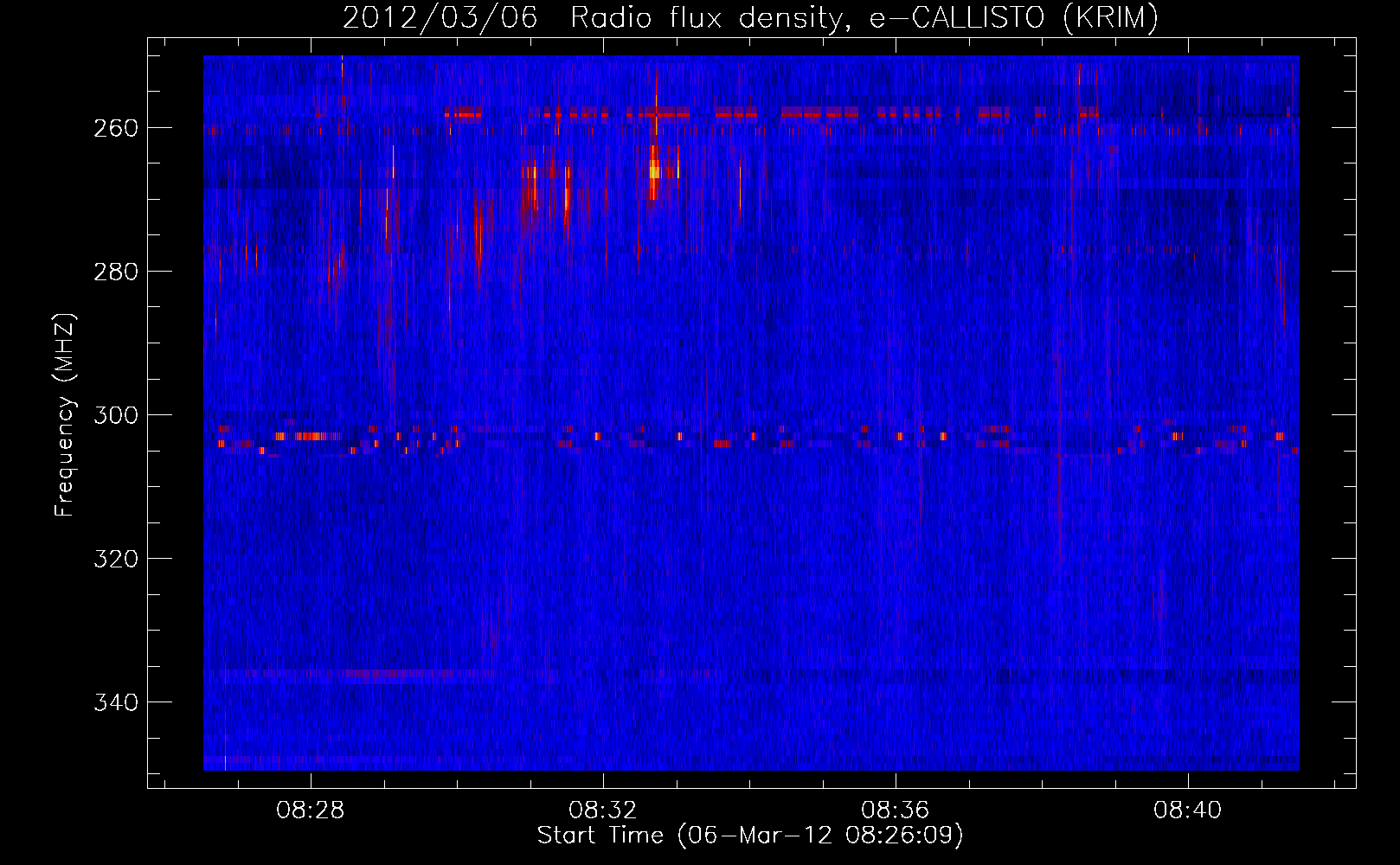Click the 08:28 time tick label
The image size is (1400, 865).
310,811
